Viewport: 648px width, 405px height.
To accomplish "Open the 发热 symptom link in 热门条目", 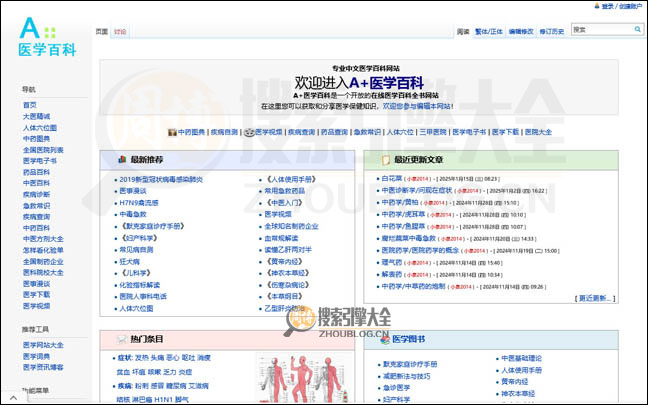I will click(x=142, y=358).
